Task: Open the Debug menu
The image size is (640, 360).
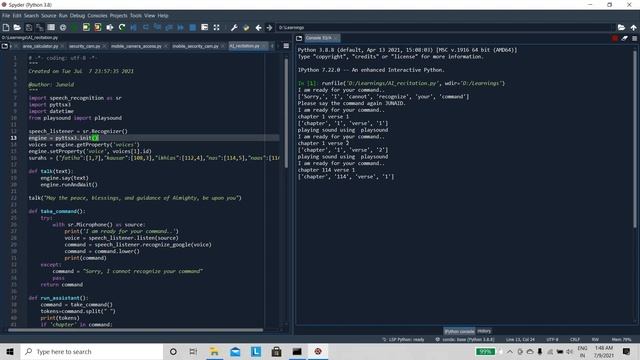Action: [x=77, y=16]
